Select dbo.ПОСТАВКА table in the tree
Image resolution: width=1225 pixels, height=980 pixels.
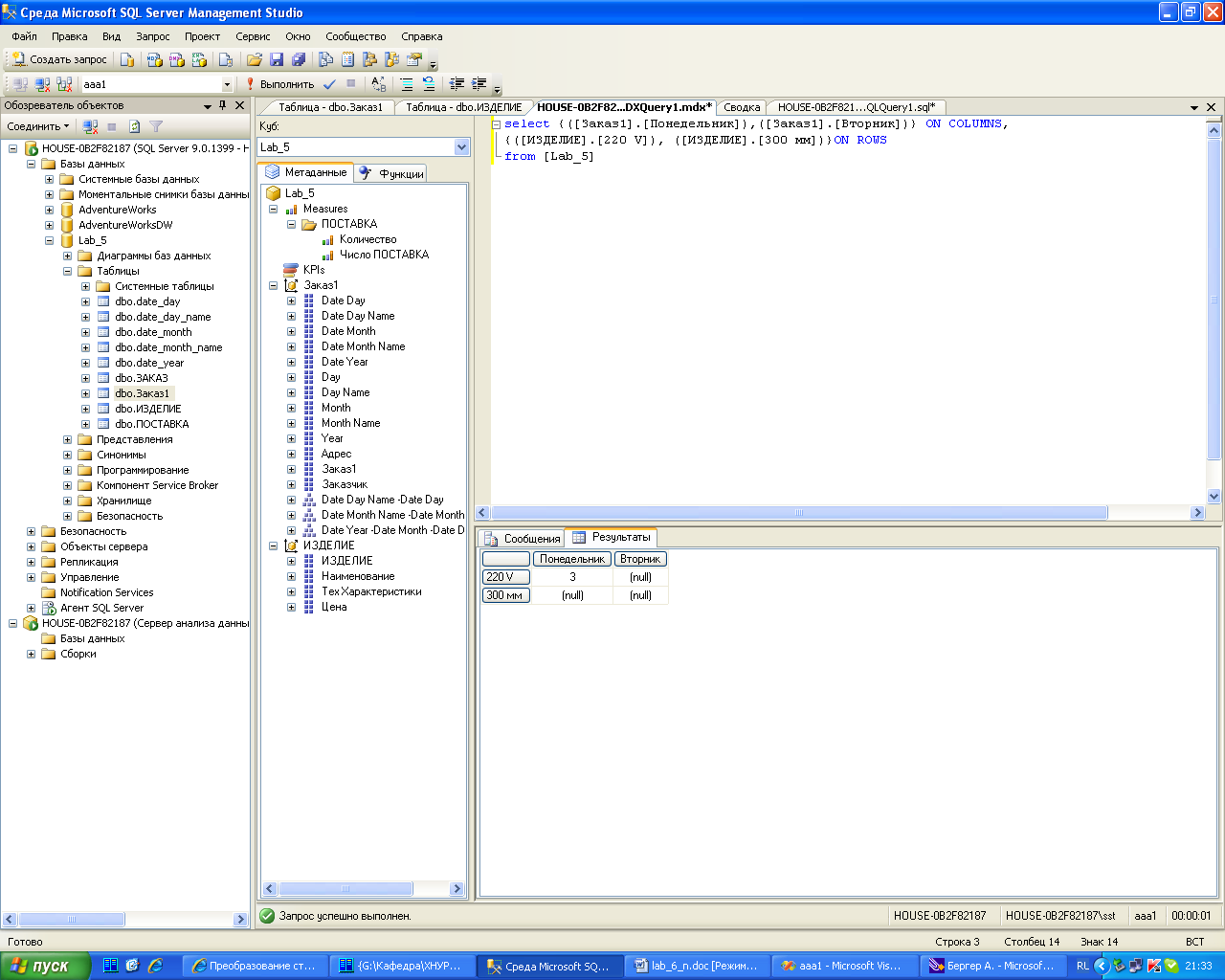pos(151,424)
